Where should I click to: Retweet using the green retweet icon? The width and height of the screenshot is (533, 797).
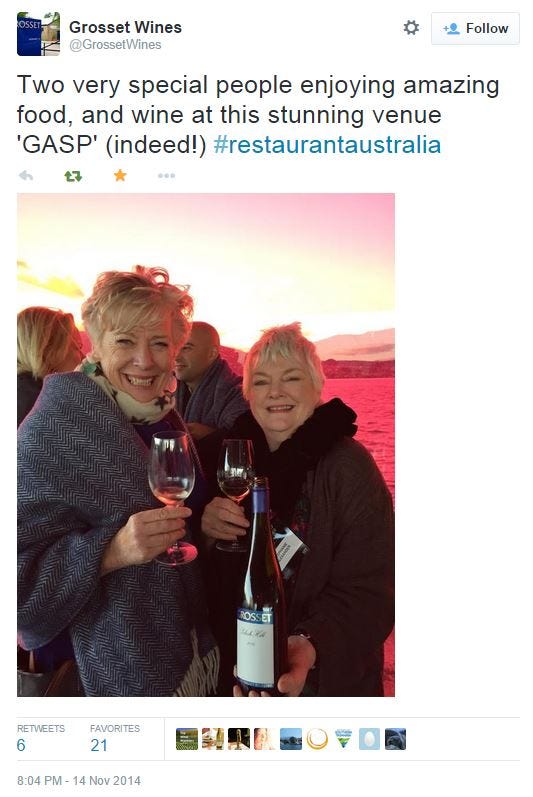pos(73,176)
